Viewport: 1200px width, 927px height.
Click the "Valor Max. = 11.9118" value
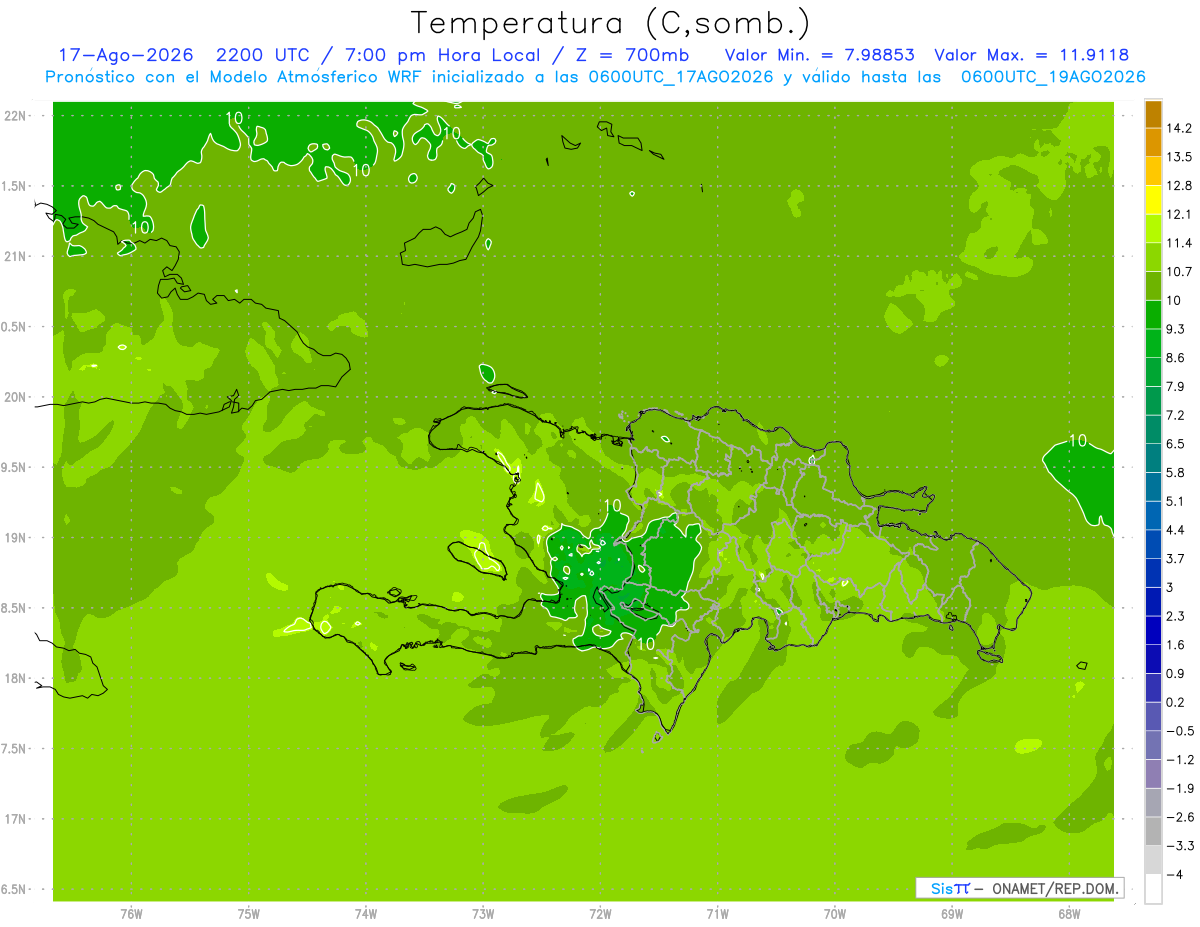point(1032,55)
